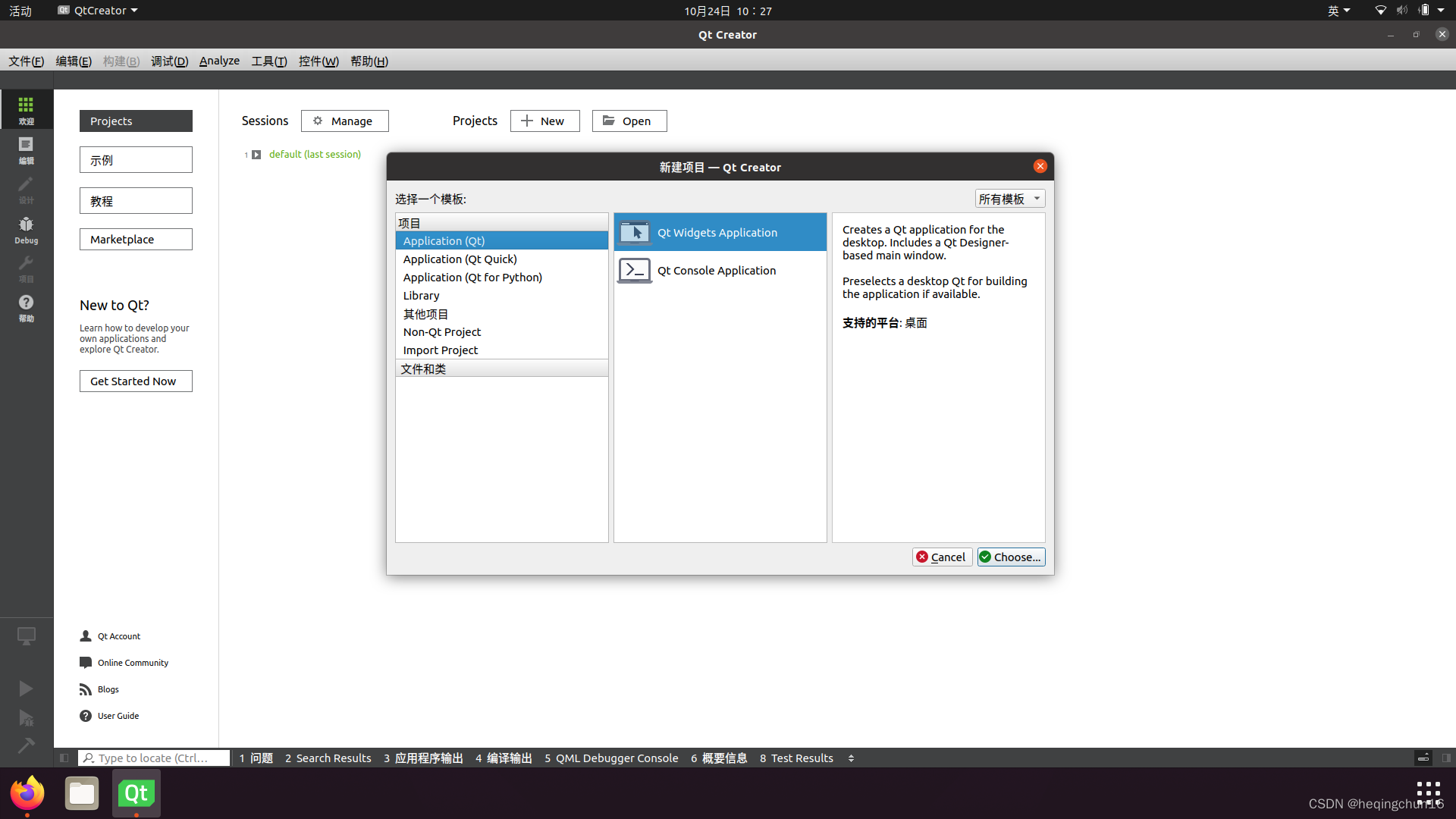This screenshot has height=819, width=1456.
Task: Open QtCreator app menu in top bar
Action: pos(98,11)
